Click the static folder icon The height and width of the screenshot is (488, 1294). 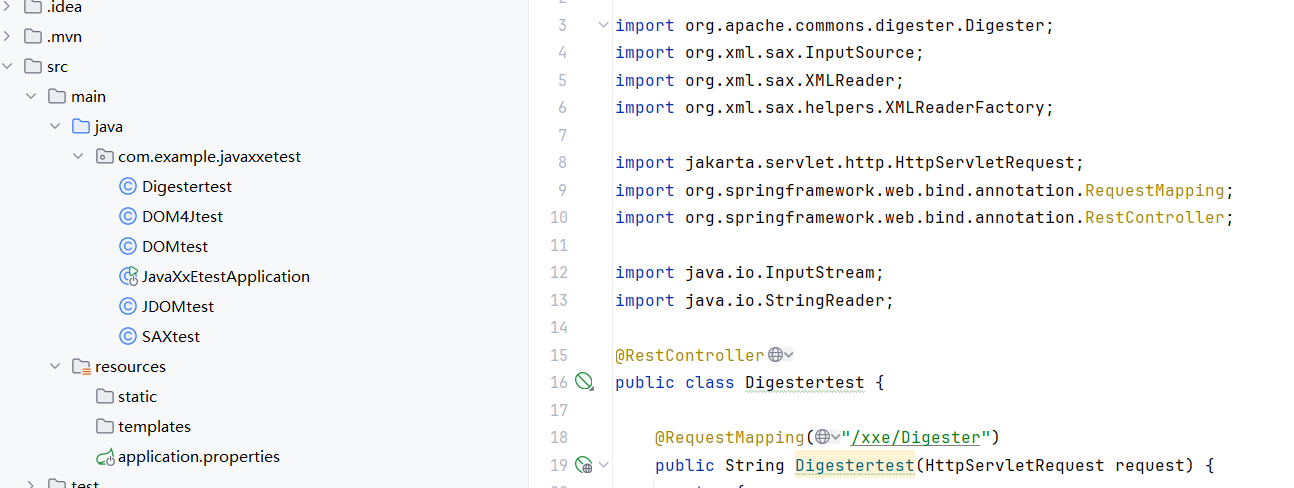(104, 396)
